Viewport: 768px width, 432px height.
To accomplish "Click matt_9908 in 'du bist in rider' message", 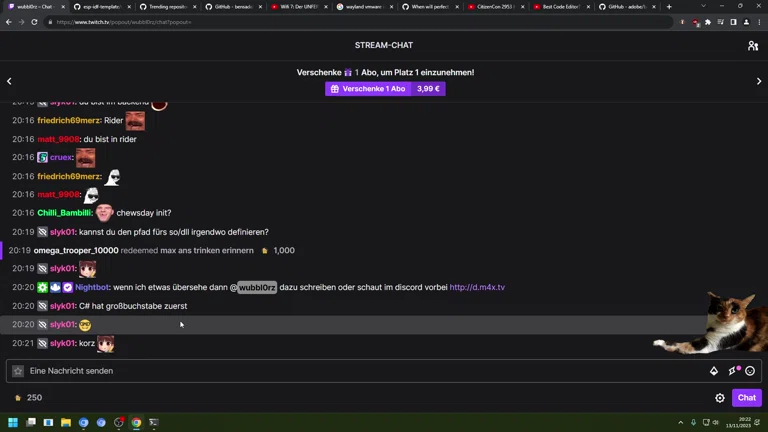I will click(58, 139).
